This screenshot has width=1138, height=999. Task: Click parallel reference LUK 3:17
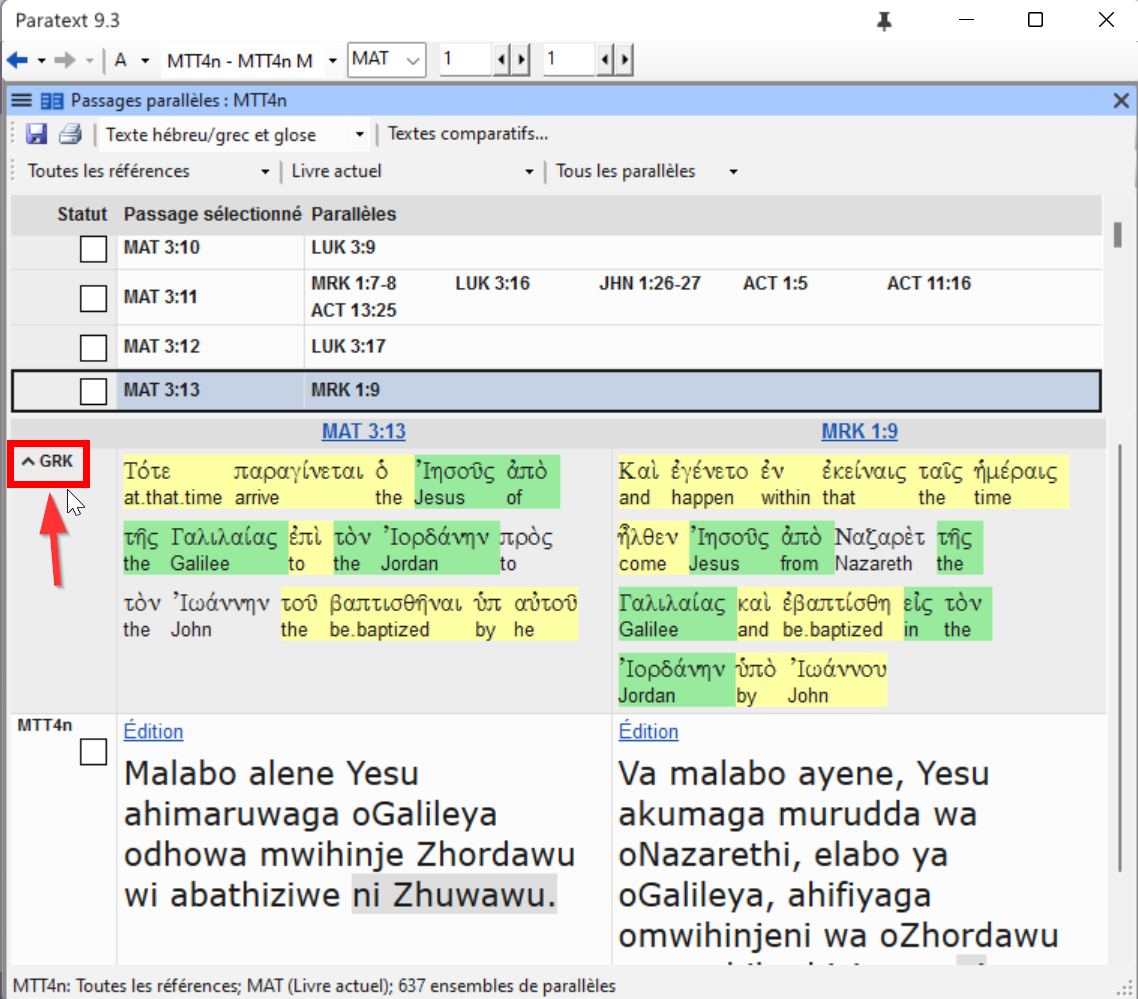coord(348,346)
